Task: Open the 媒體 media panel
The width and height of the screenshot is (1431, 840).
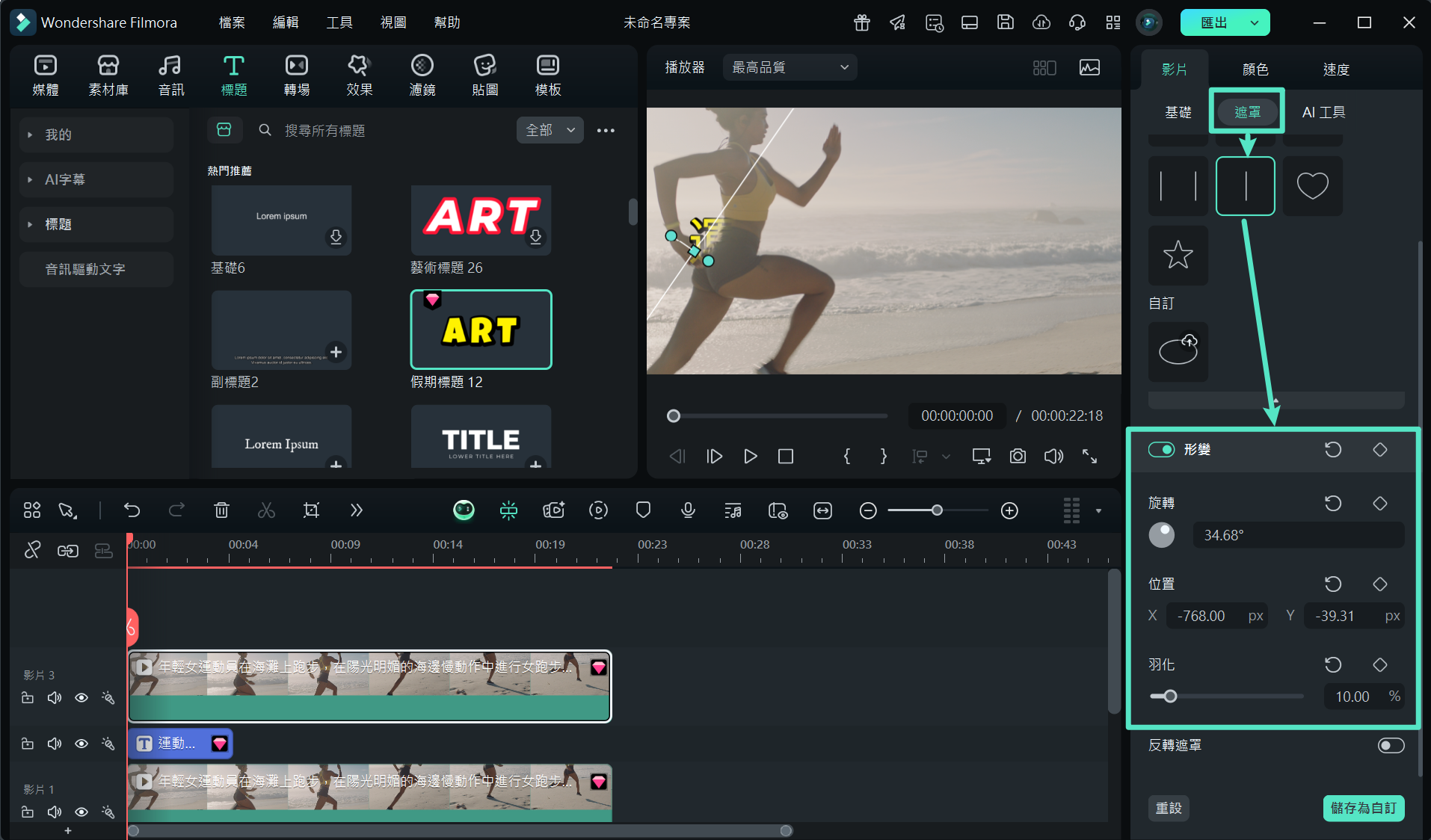Action: [46, 75]
